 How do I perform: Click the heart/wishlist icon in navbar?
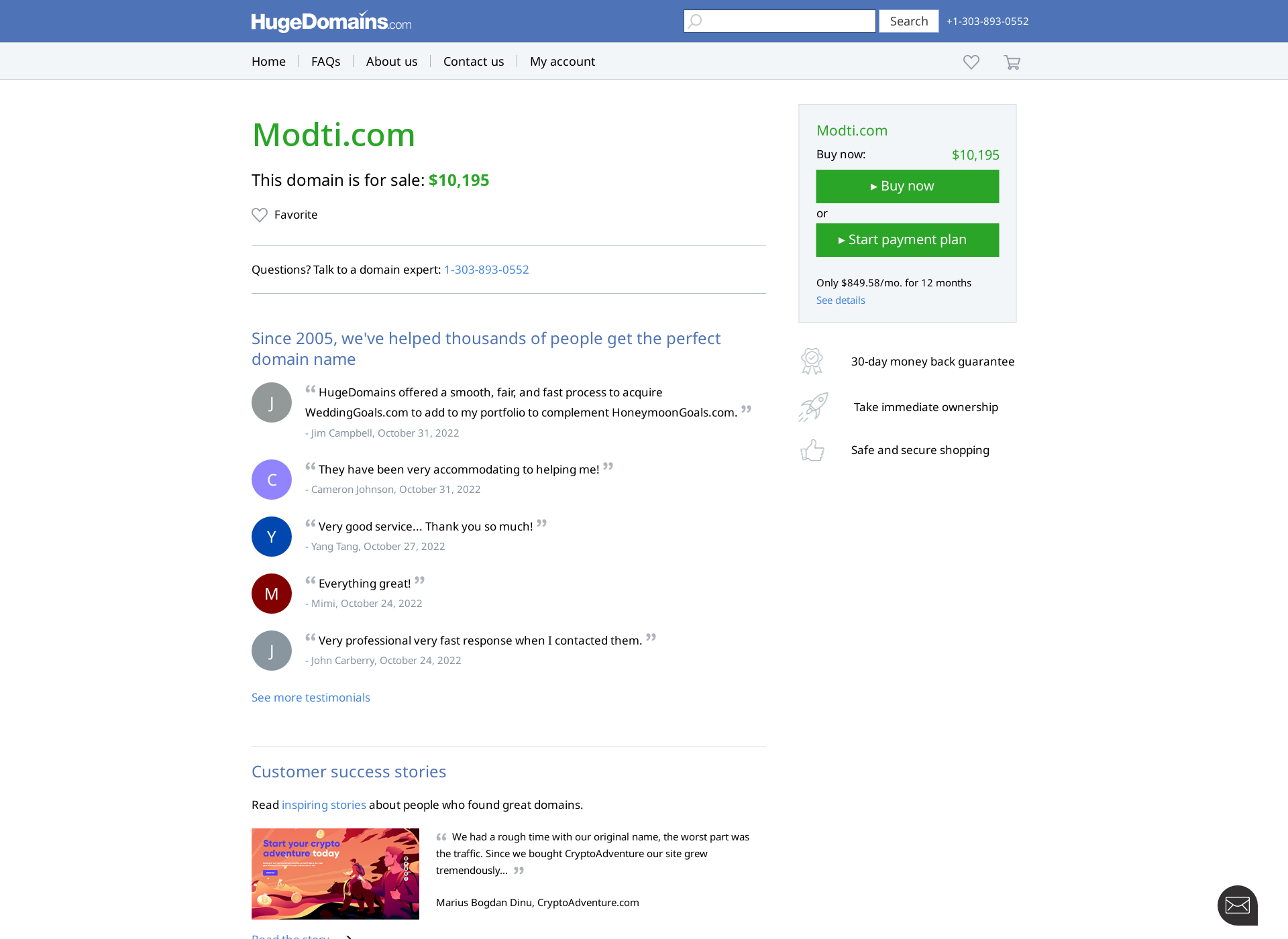[972, 62]
